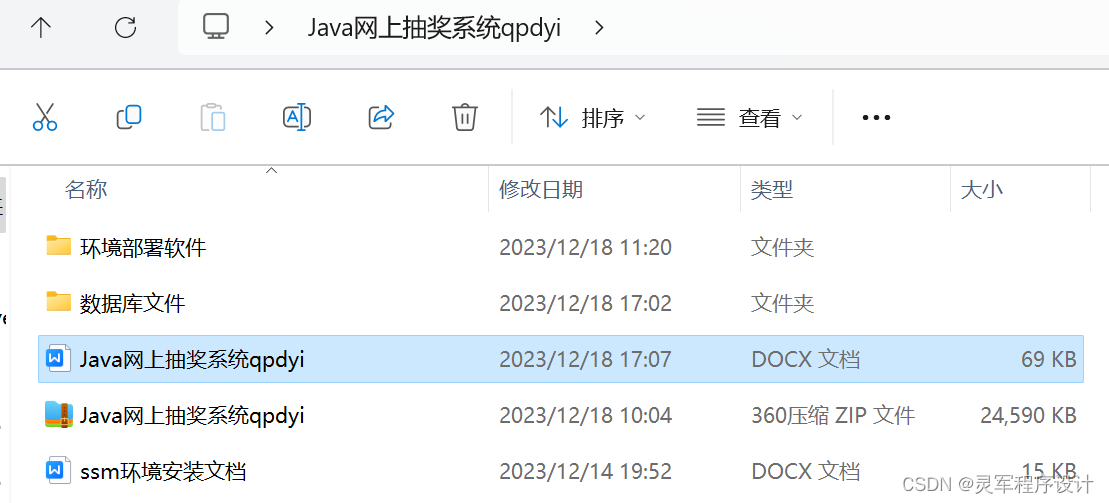Screen dimensions: 1109x503
Task: Open the 排序 sort dropdown
Action: click(x=593, y=117)
